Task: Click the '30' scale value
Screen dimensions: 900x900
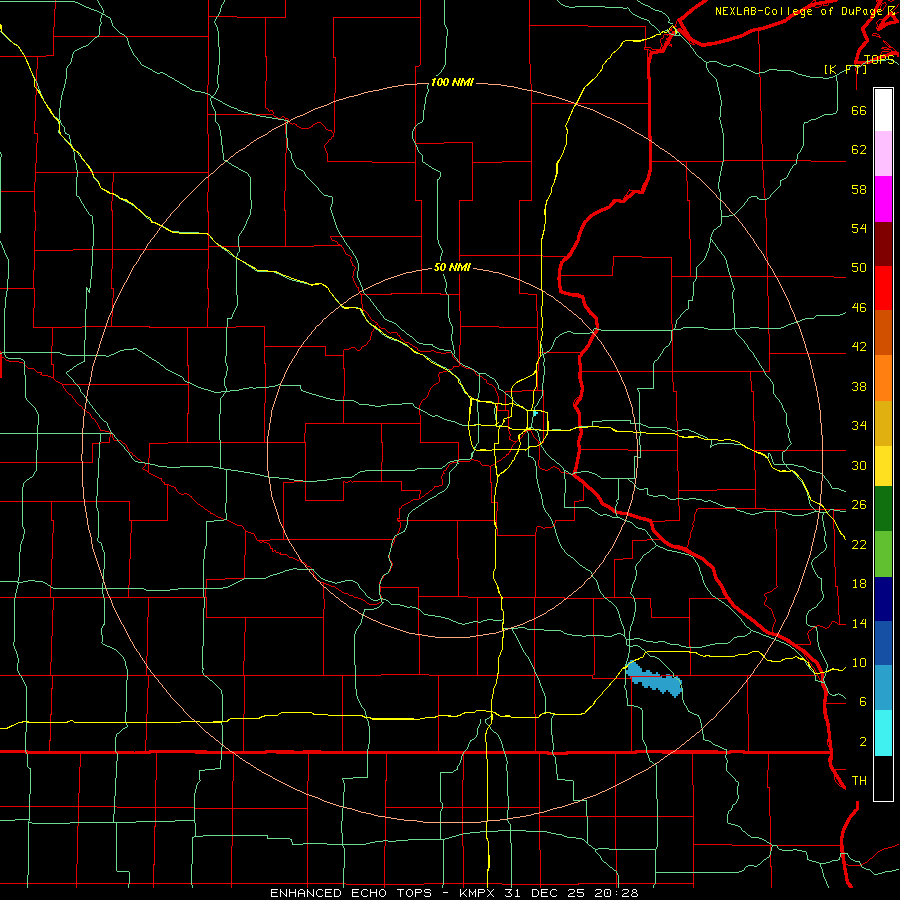Action: click(859, 465)
